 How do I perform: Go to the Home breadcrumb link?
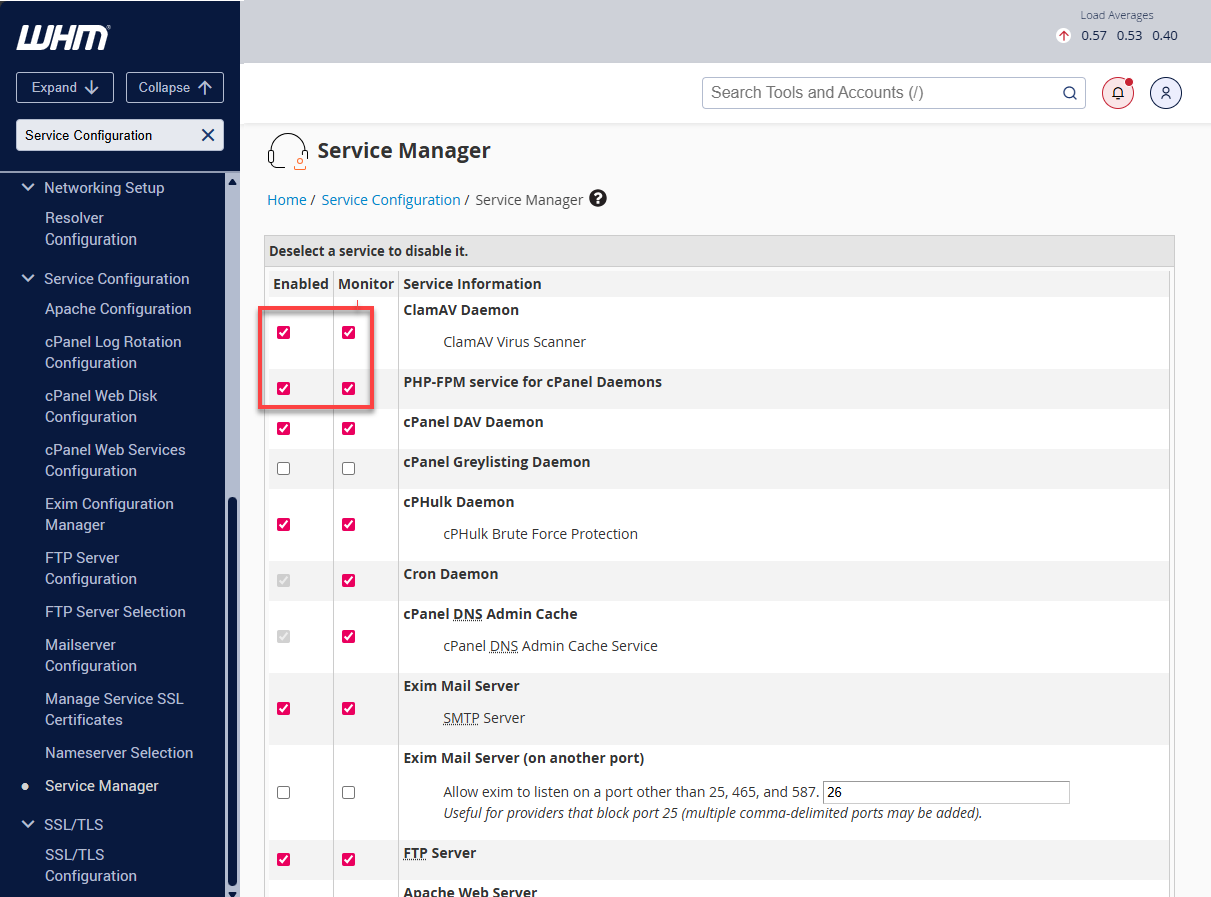(287, 199)
